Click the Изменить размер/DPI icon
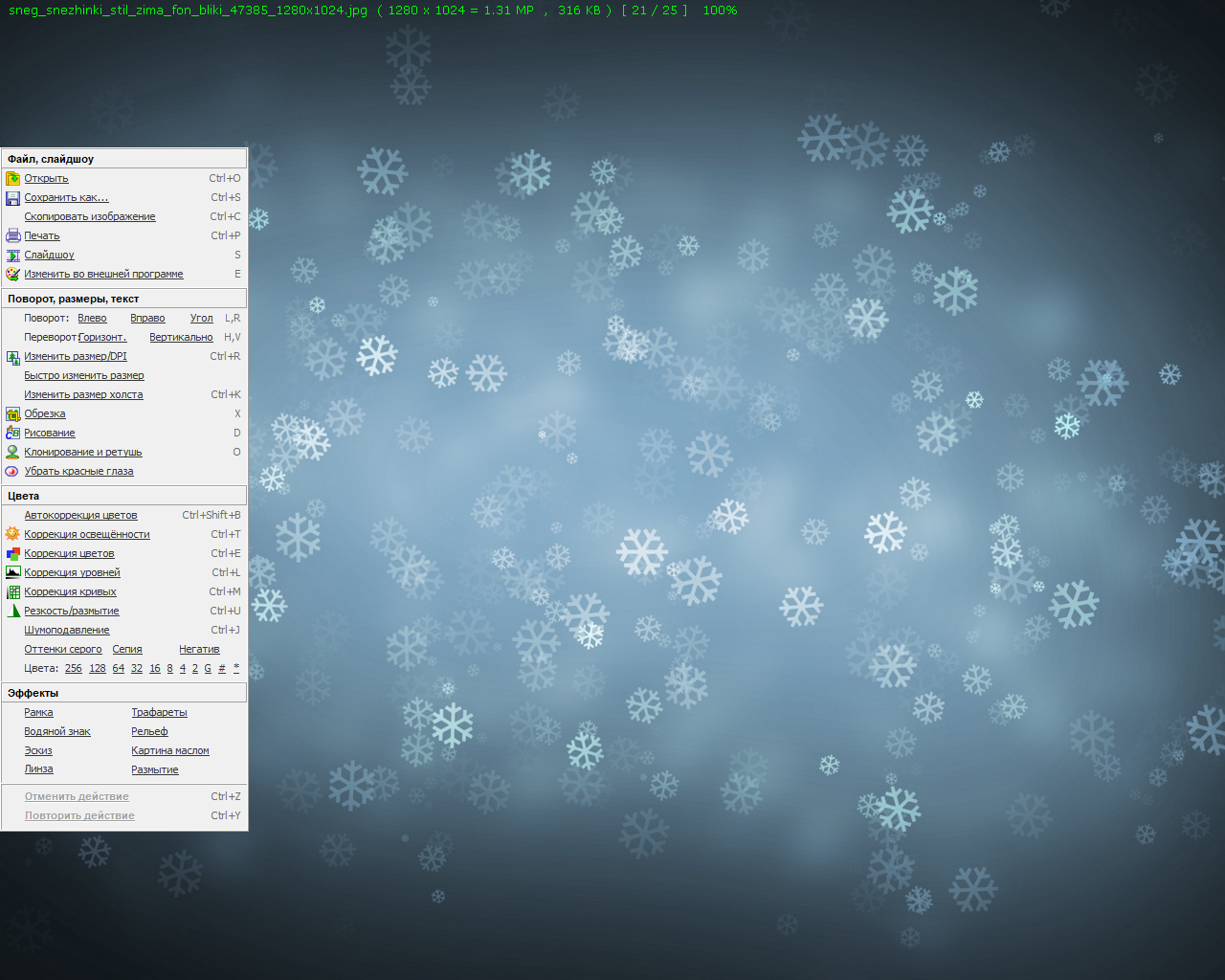Image resolution: width=1225 pixels, height=980 pixels. point(12,357)
